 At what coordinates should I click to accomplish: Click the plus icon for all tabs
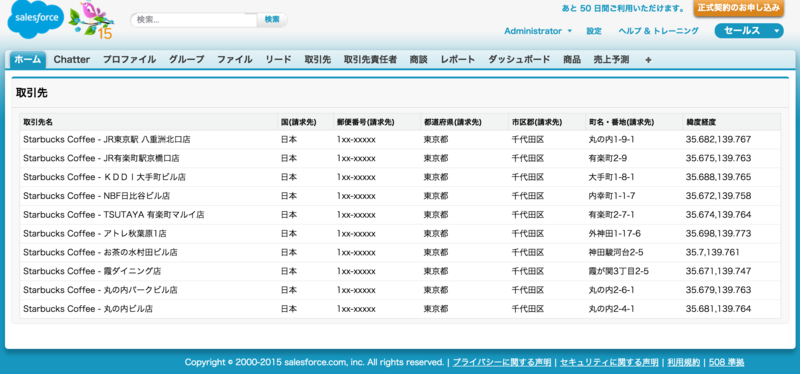tap(648, 60)
